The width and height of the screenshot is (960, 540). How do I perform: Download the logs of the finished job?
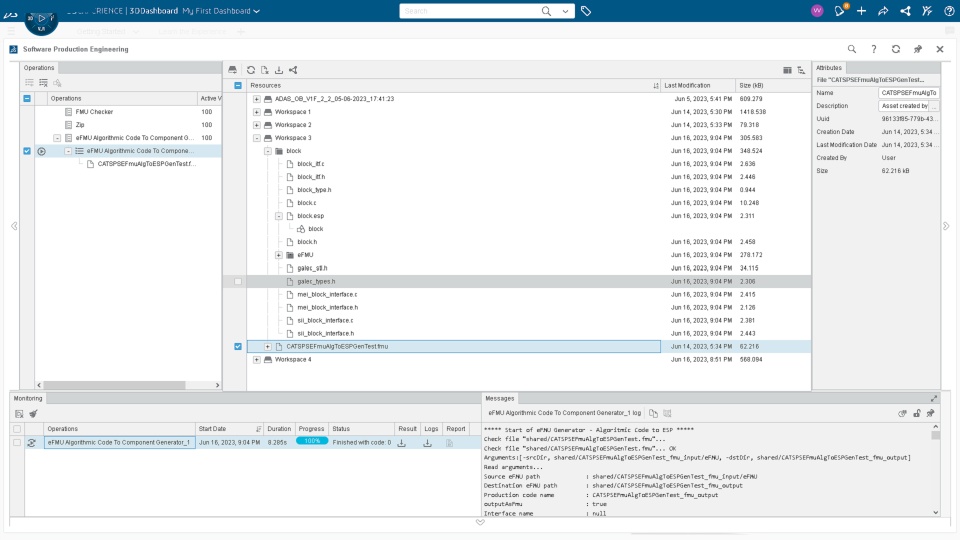(x=427, y=443)
